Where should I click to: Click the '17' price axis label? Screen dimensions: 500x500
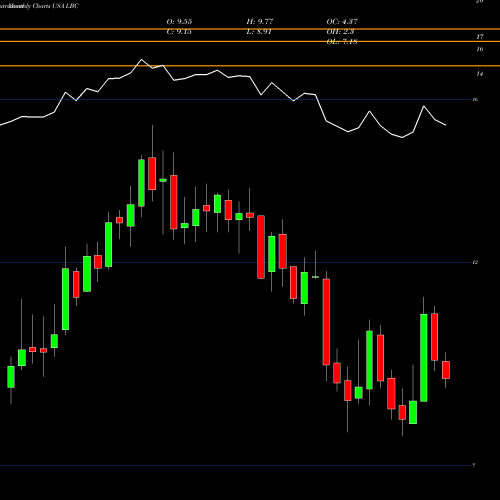pos(480,37)
